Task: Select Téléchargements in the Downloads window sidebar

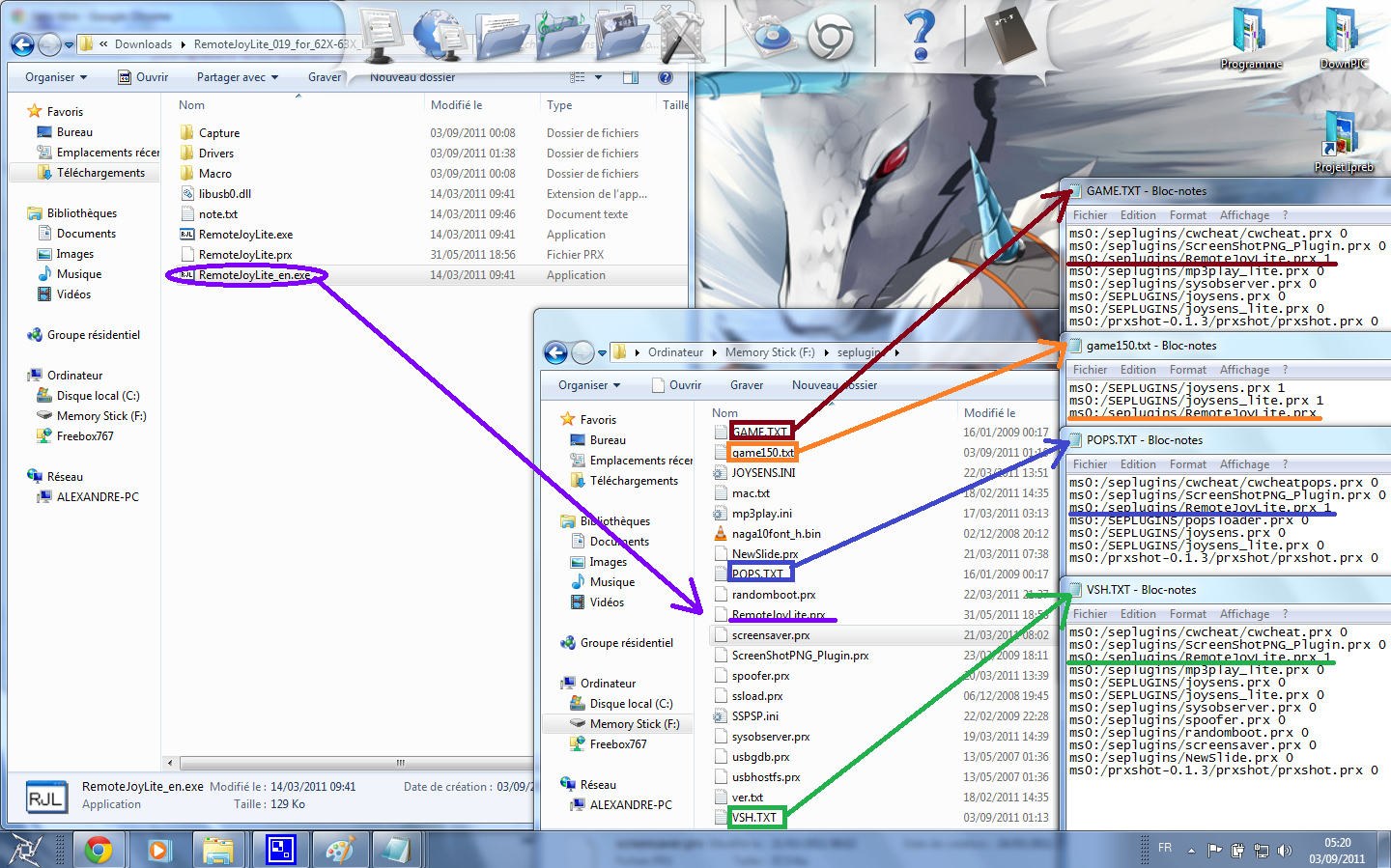Action: tap(100, 173)
